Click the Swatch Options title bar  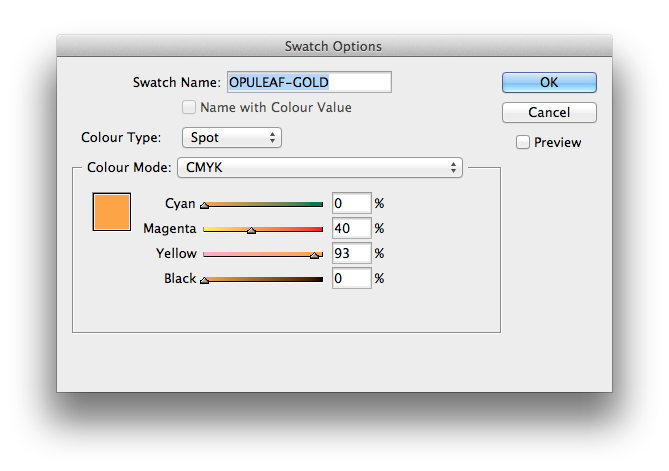[x=334, y=46]
